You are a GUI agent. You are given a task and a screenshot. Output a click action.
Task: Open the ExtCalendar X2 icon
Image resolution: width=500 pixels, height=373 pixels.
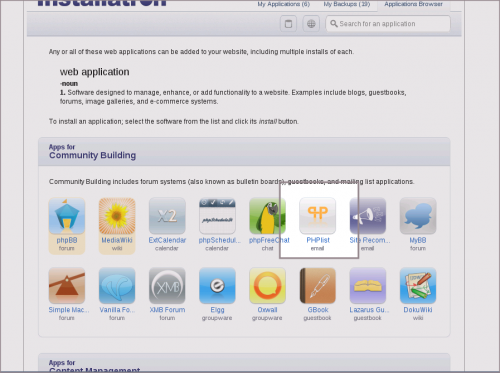click(167, 216)
